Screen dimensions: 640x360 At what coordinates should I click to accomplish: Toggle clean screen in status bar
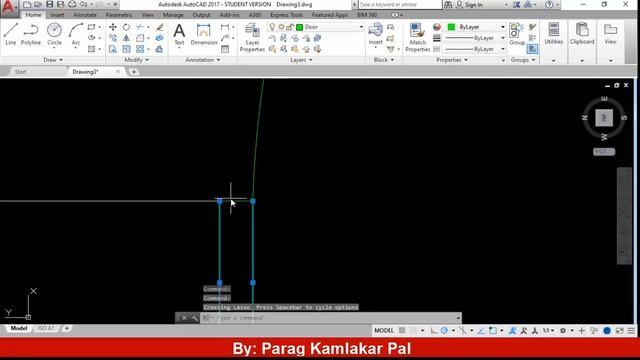(x=620, y=331)
